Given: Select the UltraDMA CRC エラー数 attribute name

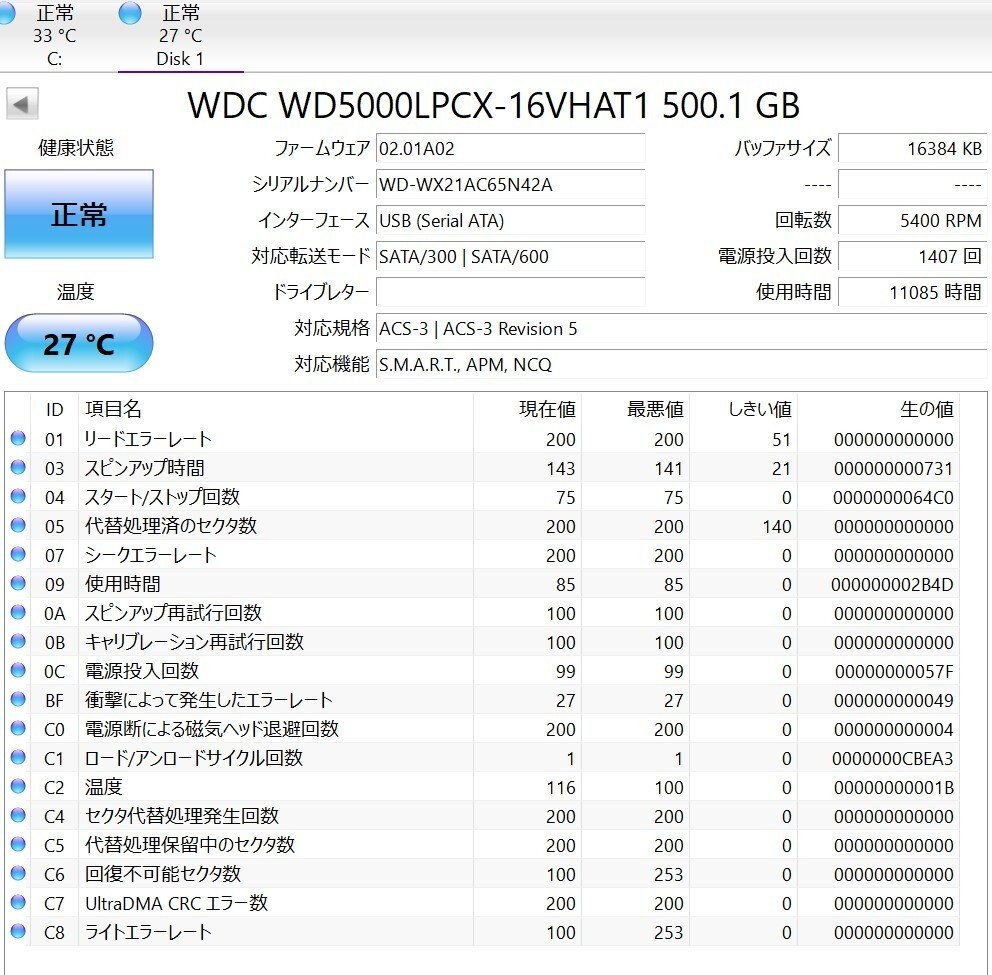Looking at the screenshot, I should 177,904.
